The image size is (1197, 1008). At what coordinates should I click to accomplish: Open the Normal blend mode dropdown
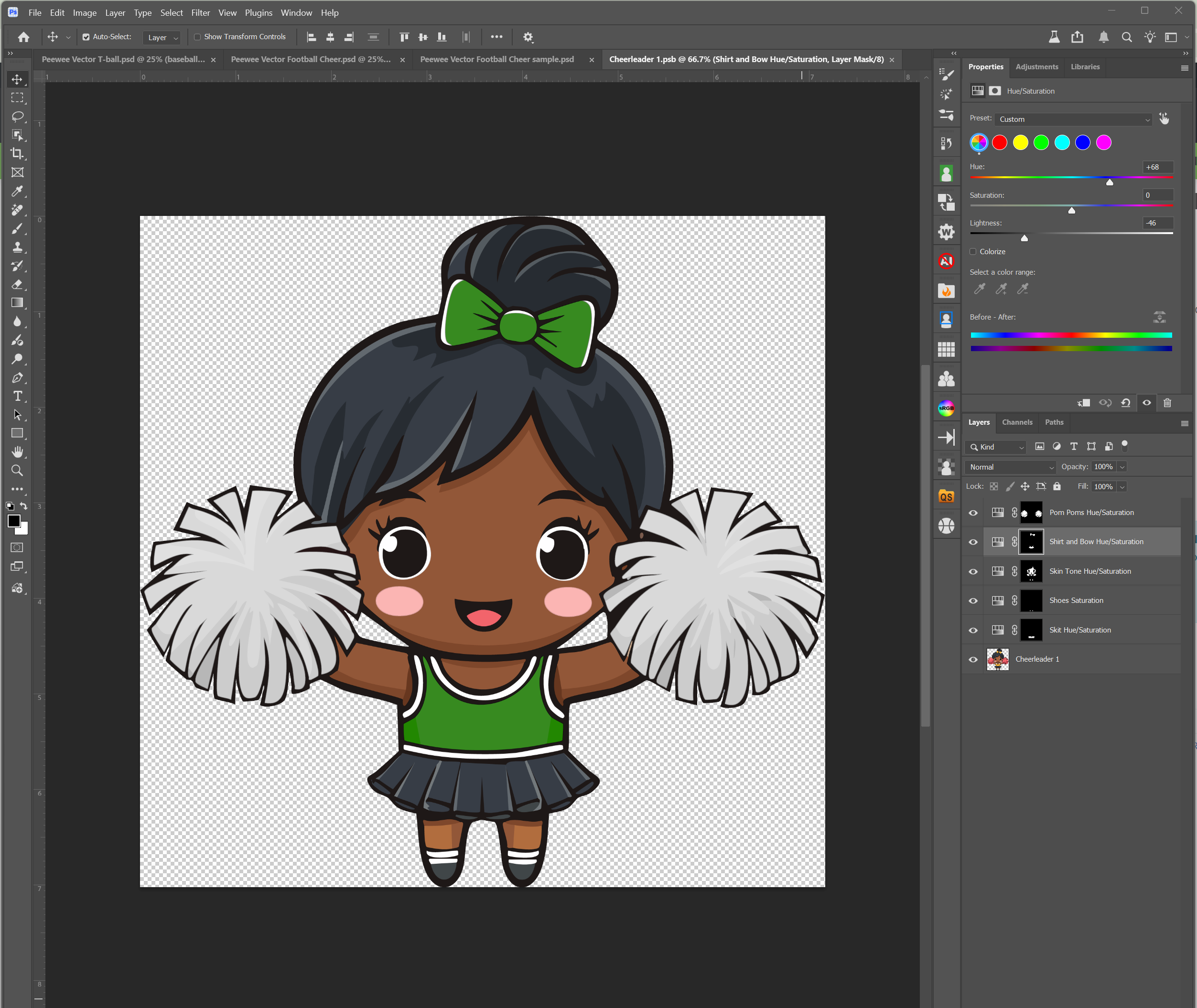[x=1011, y=467]
